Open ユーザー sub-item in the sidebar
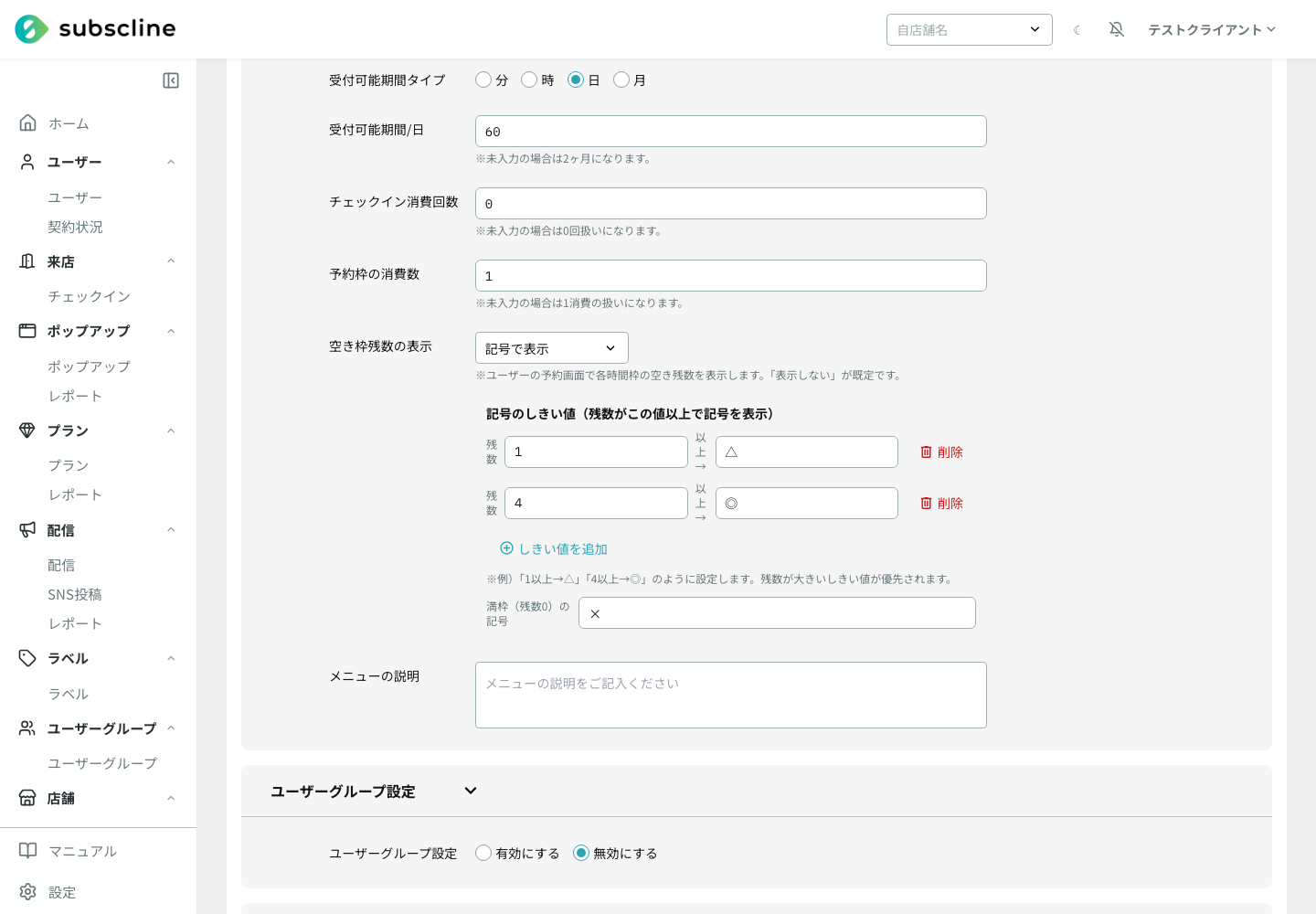This screenshot has width=1316, height=914. pyautogui.click(x=75, y=197)
